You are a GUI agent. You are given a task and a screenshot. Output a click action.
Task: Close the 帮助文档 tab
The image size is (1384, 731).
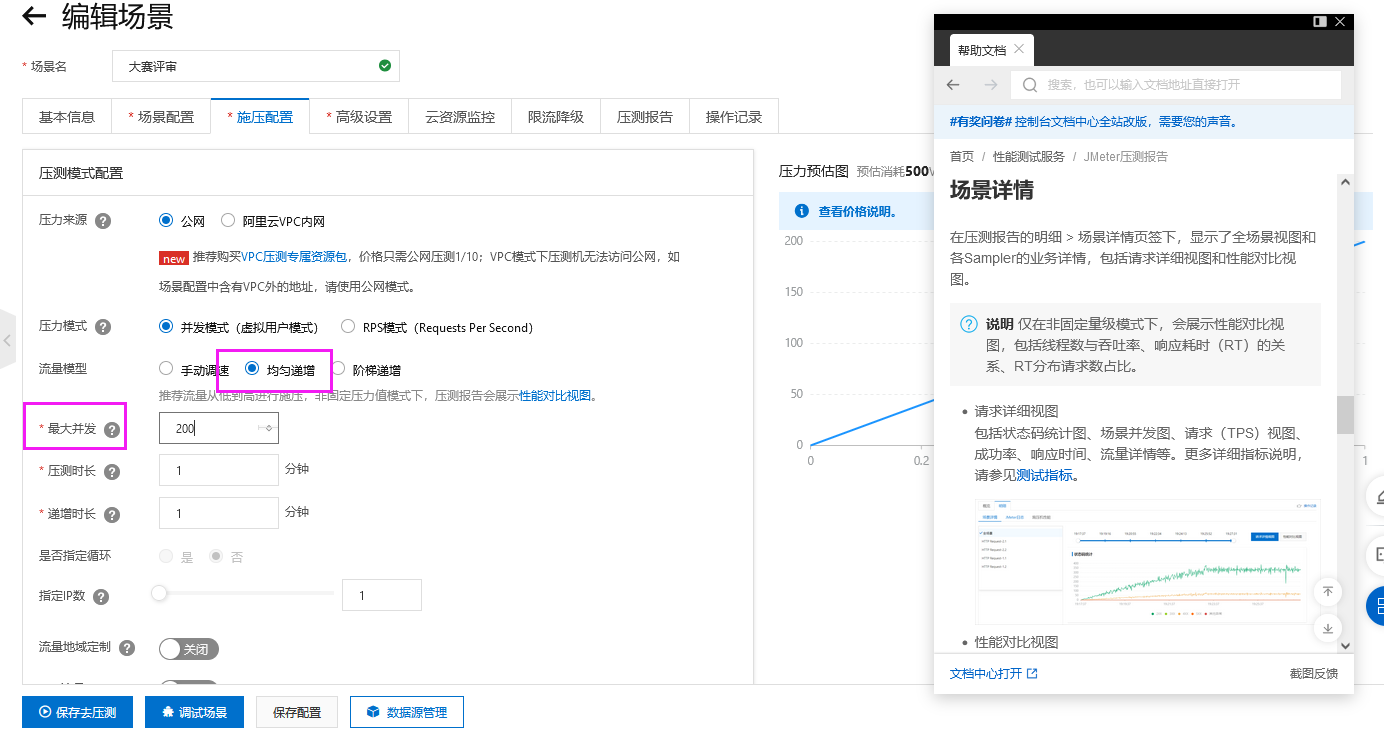click(1019, 49)
